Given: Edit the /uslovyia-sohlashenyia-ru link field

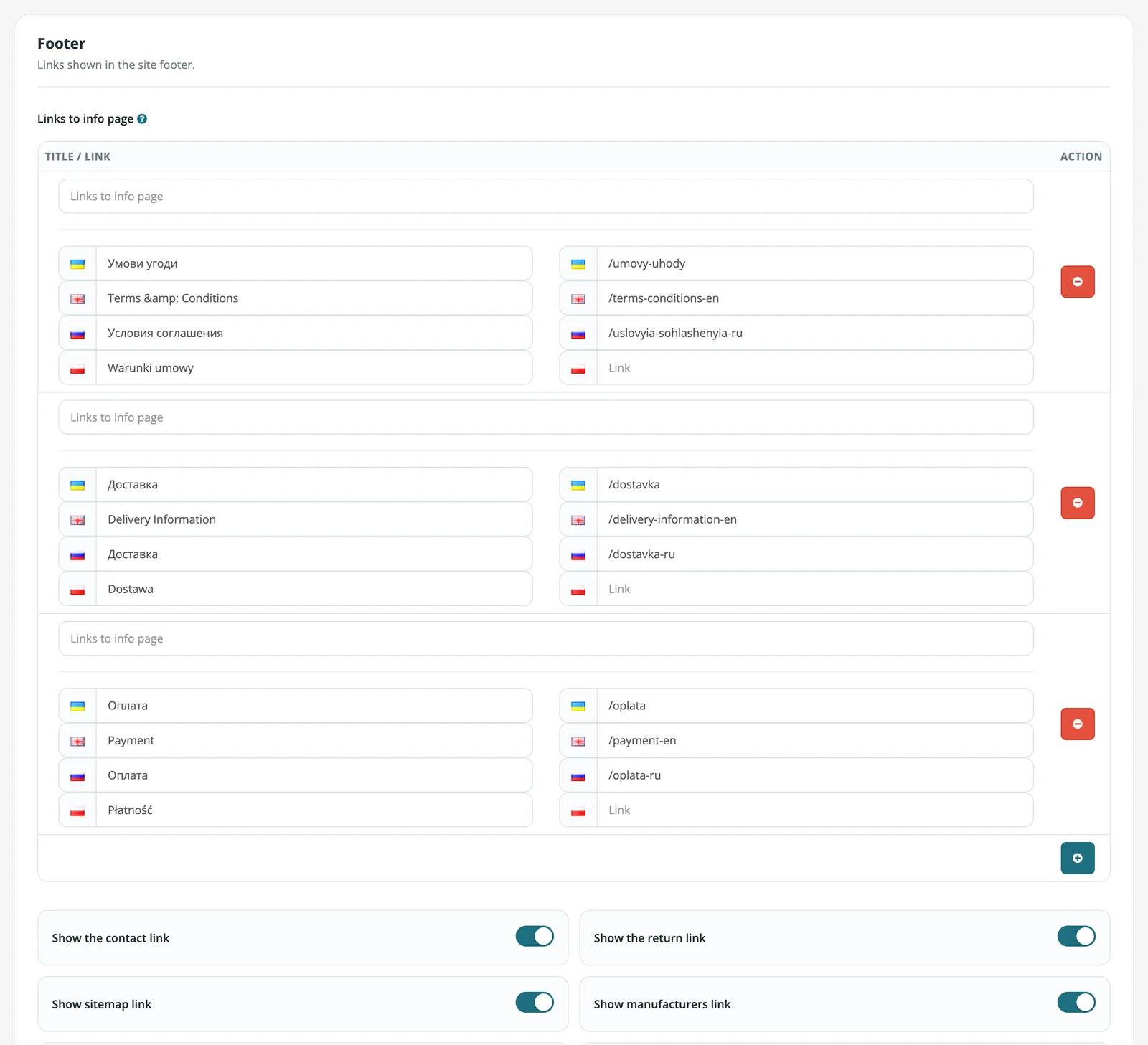Looking at the screenshot, I should click(x=815, y=333).
